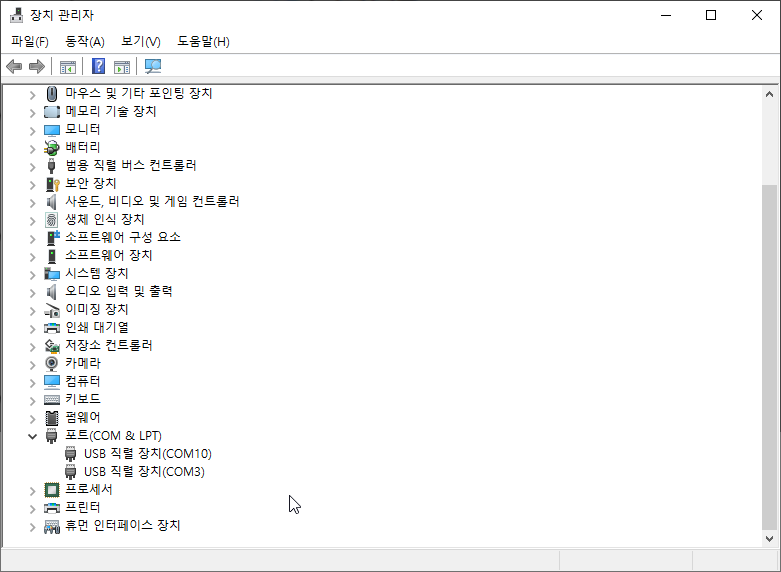Click the scrollbar up arrow
The height and width of the screenshot is (572, 781).
click(x=769, y=94)
